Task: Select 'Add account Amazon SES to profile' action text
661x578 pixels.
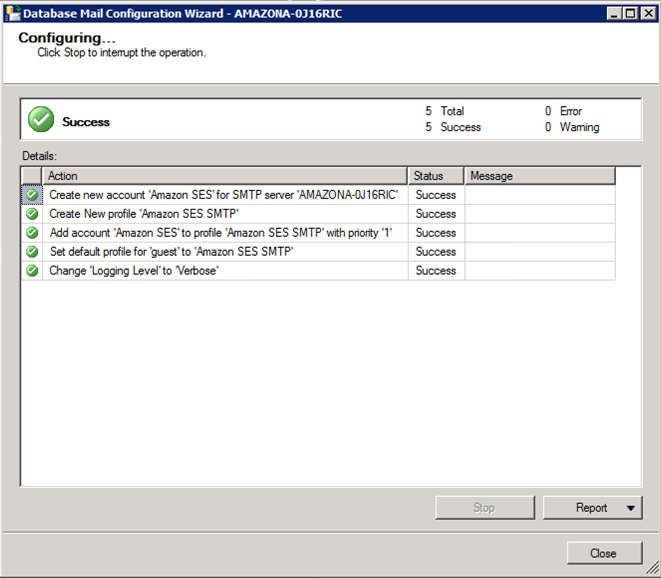Action: point(221,233)
